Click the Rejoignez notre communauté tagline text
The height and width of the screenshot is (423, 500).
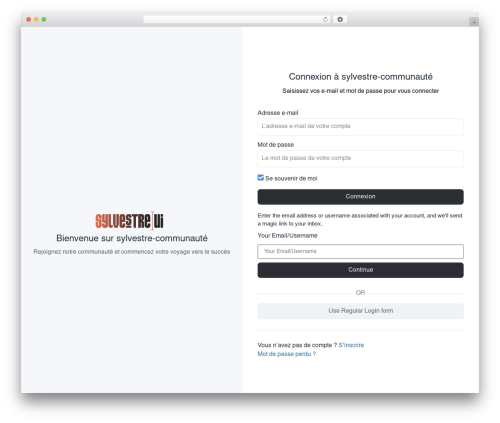pos(132,252)
